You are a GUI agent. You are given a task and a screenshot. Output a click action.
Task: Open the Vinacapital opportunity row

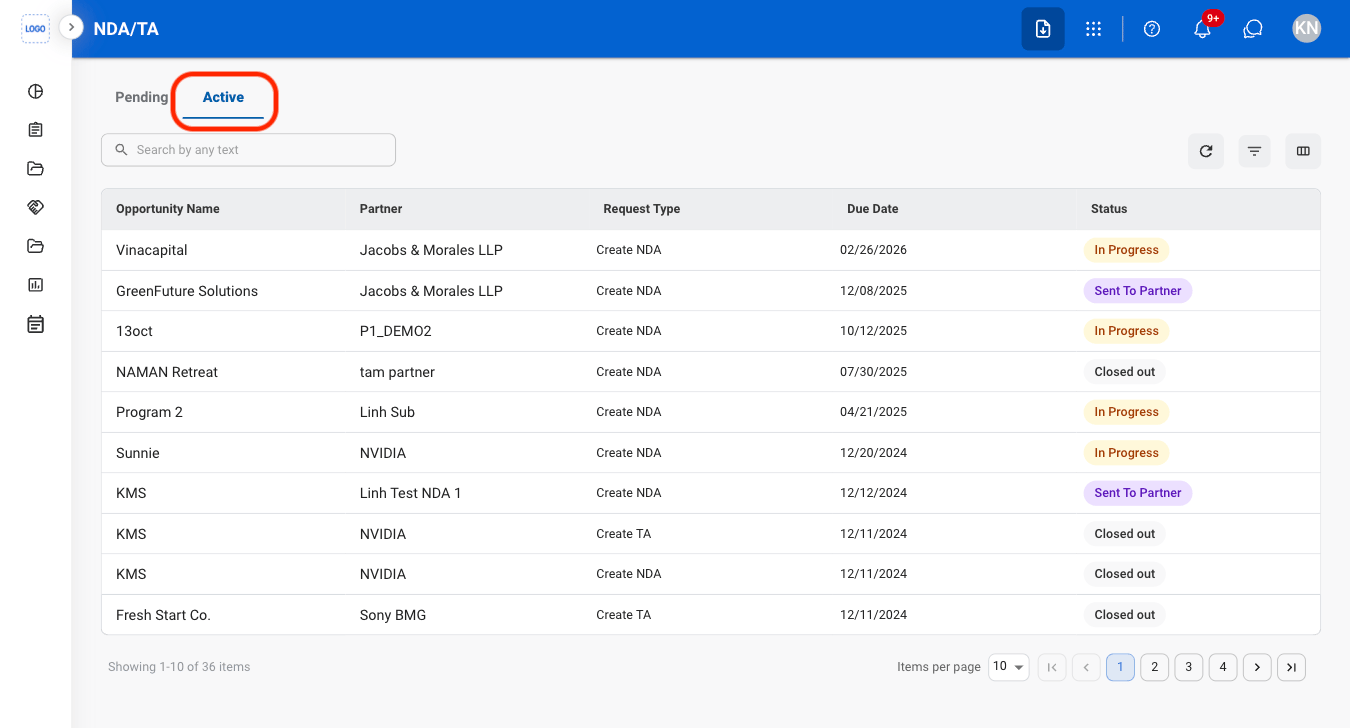pos(711,250)
